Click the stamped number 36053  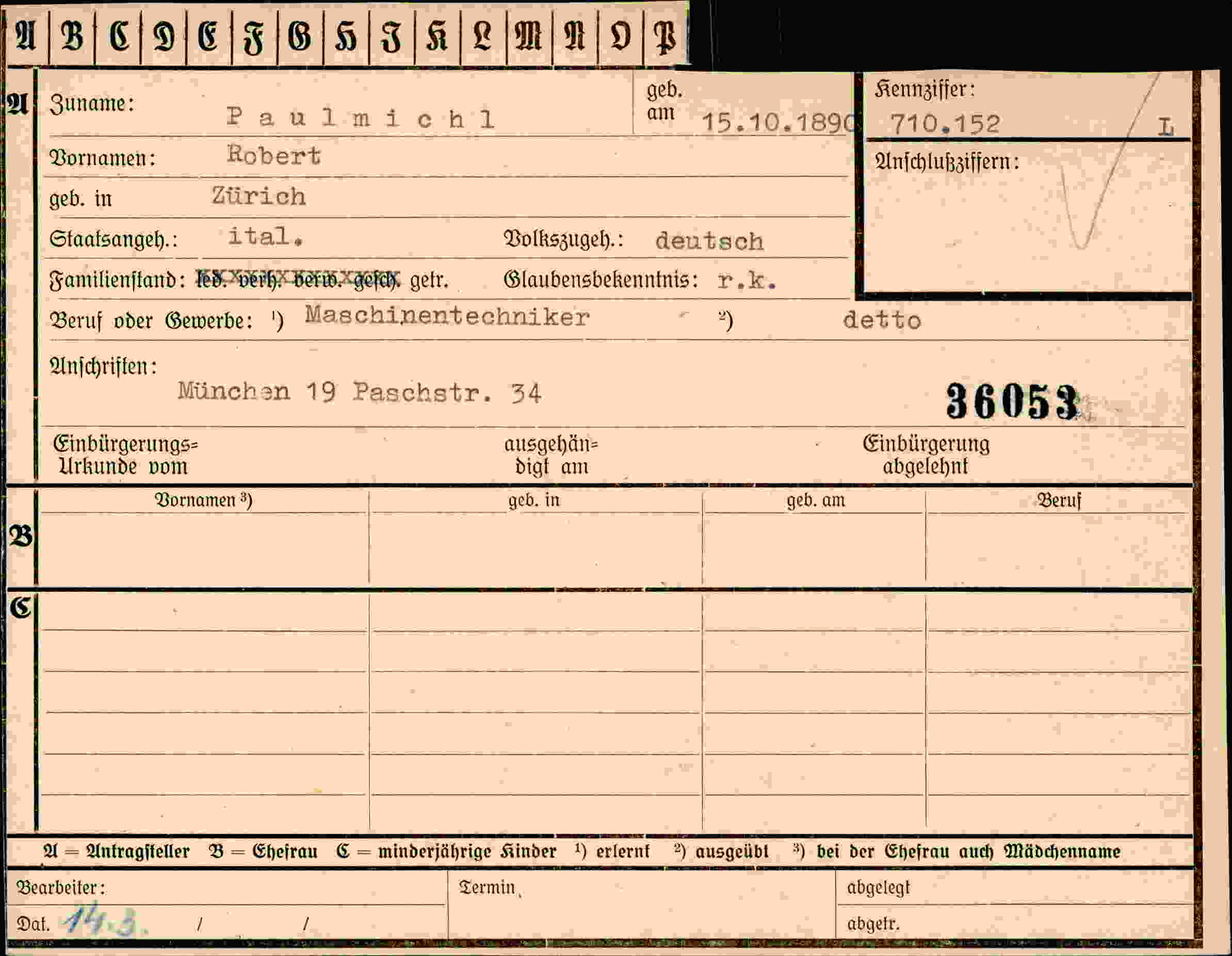tap(1013, 401)
